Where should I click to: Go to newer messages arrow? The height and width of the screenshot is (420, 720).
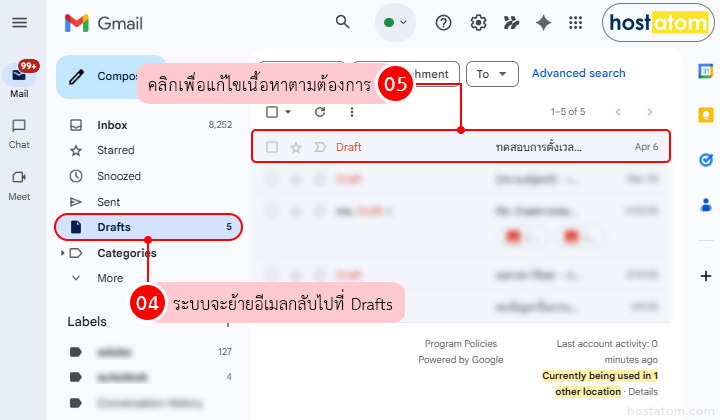(618, 112)
